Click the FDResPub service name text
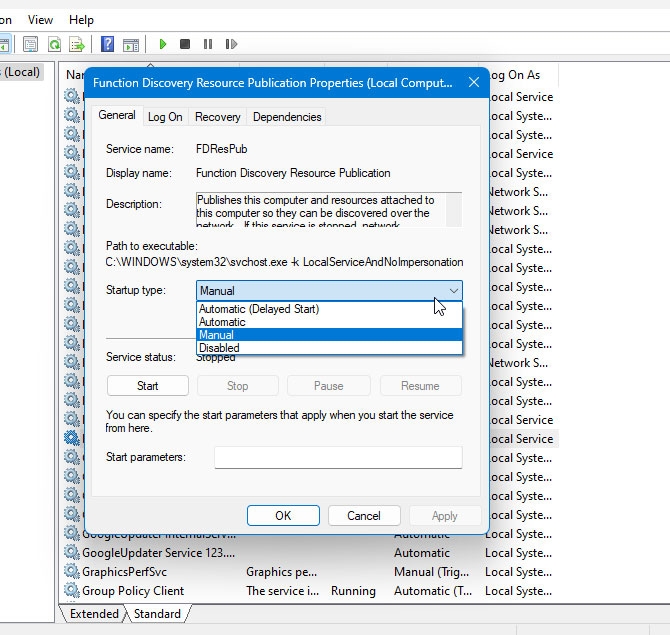The image size is (670, 635). point(221,149)
